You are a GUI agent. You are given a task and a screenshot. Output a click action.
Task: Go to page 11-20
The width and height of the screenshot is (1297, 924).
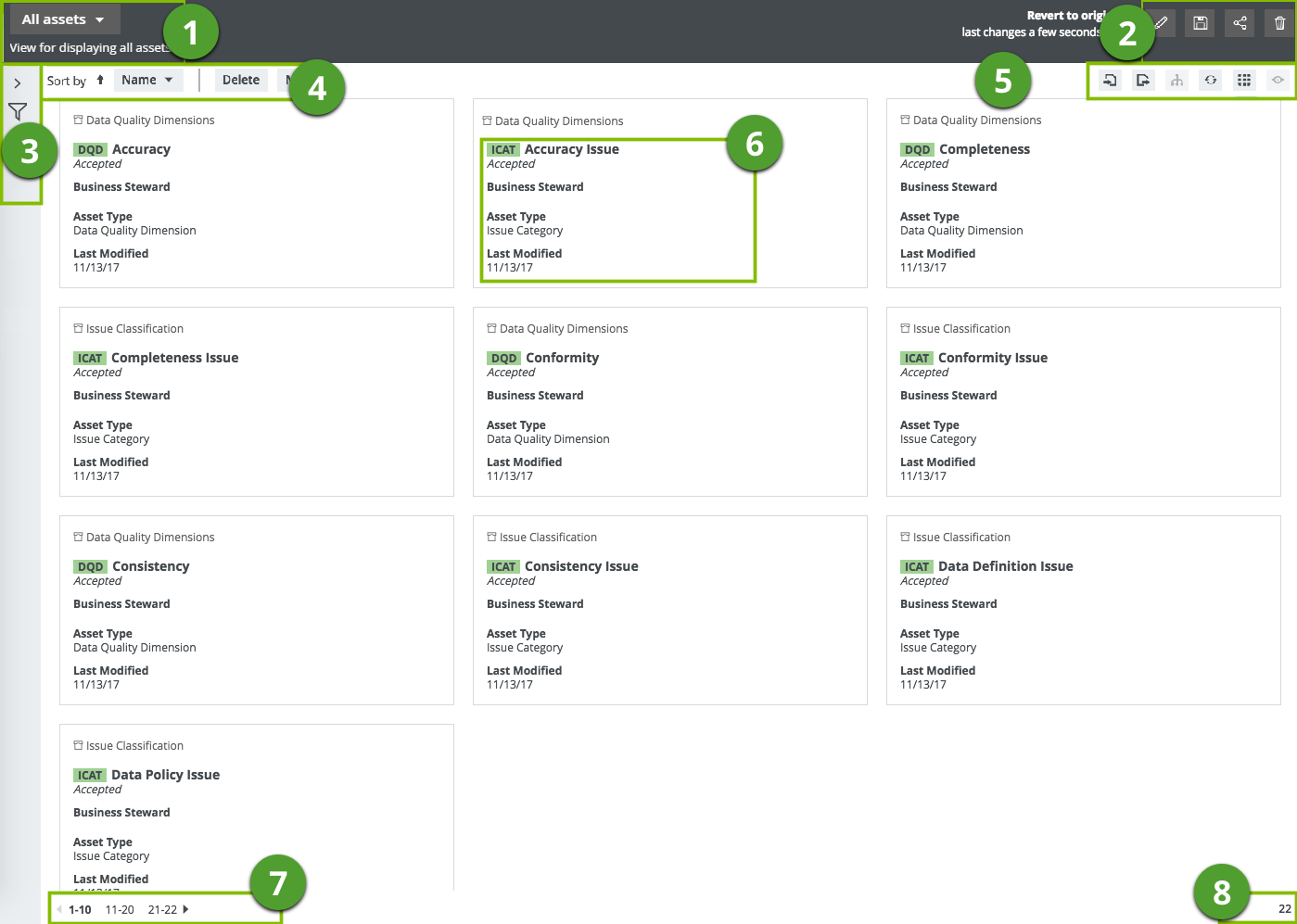point(120,909)
